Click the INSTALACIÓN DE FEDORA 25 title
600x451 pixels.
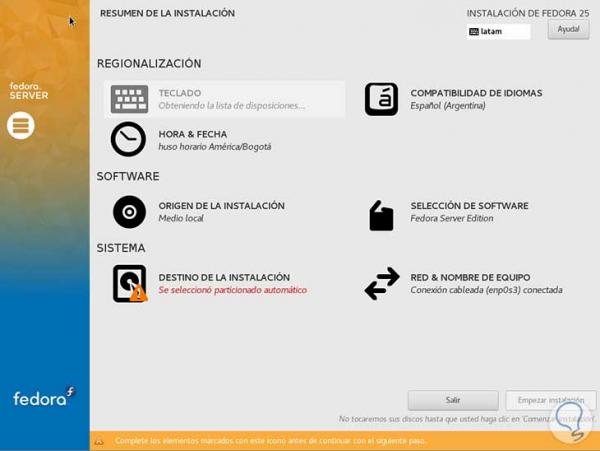528,13
